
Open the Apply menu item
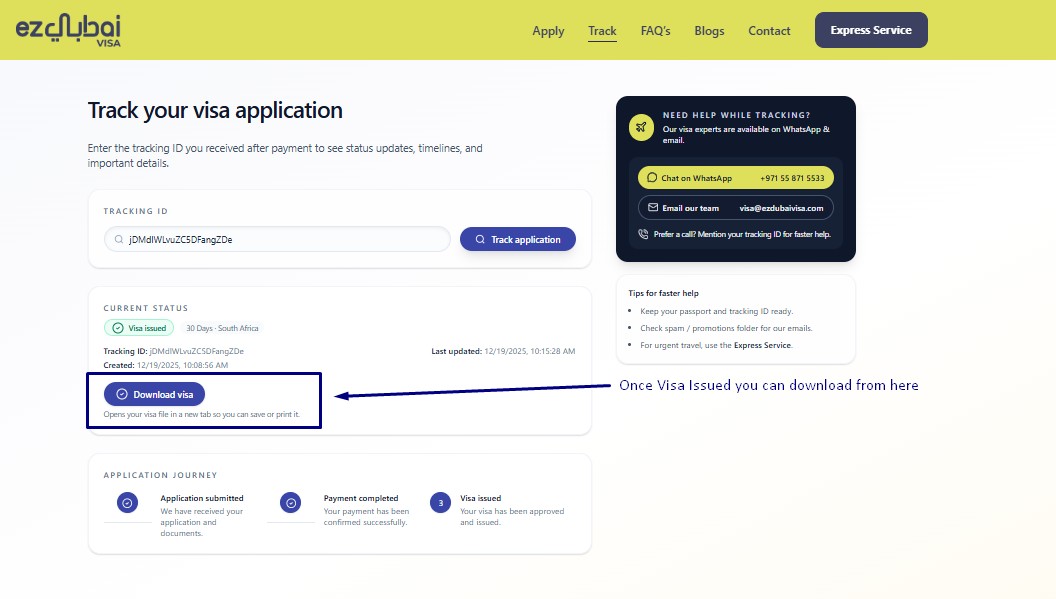click(548, 31)
